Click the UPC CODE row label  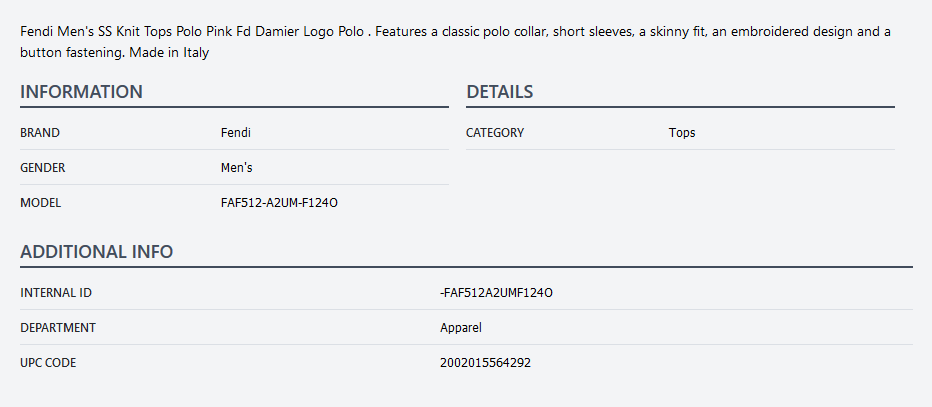pyautogui.click(x=48, y=362)
